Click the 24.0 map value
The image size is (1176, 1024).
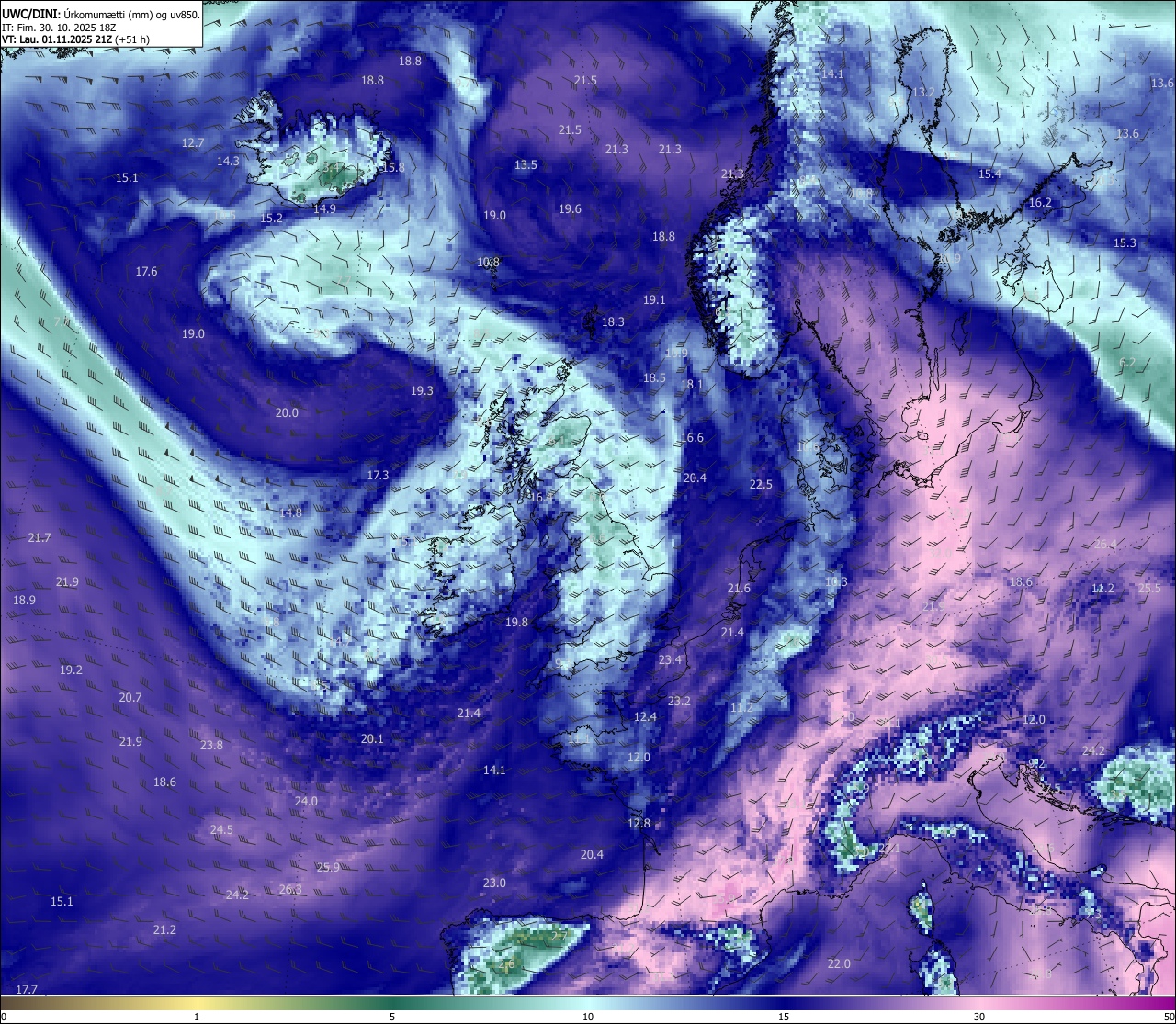point(306,801)
